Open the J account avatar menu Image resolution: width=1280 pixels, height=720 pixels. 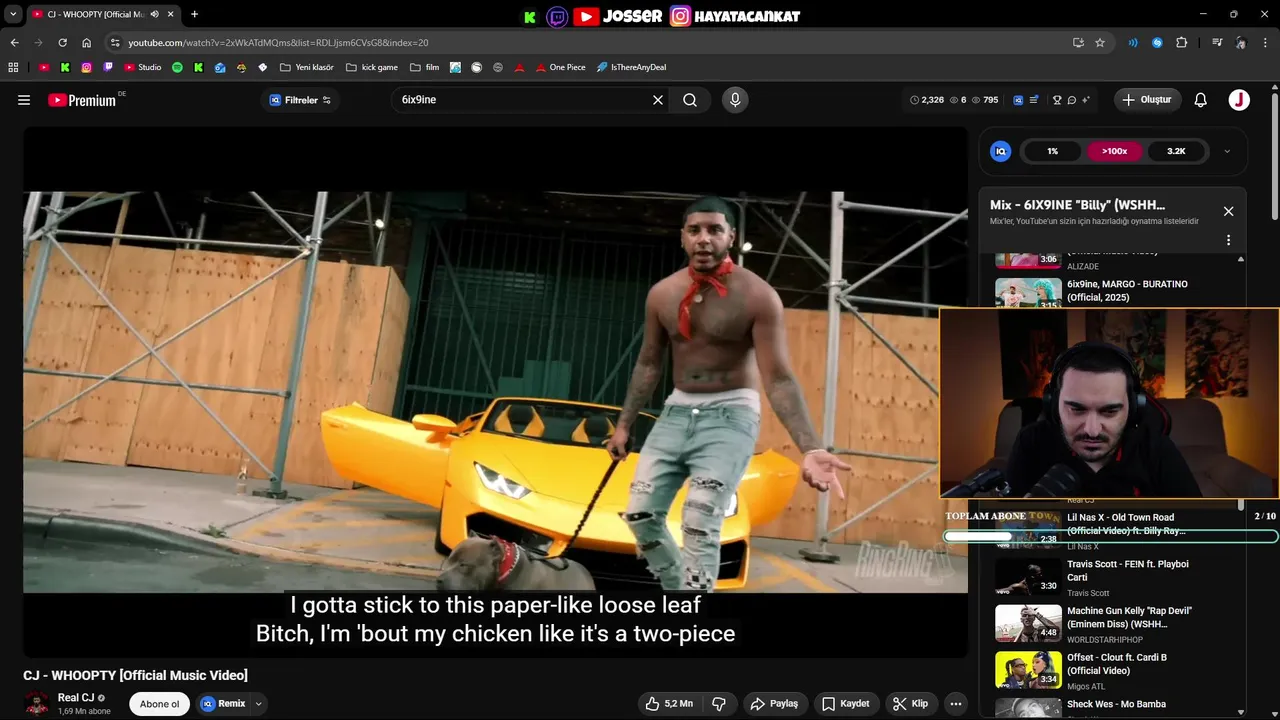[1239, 100]
